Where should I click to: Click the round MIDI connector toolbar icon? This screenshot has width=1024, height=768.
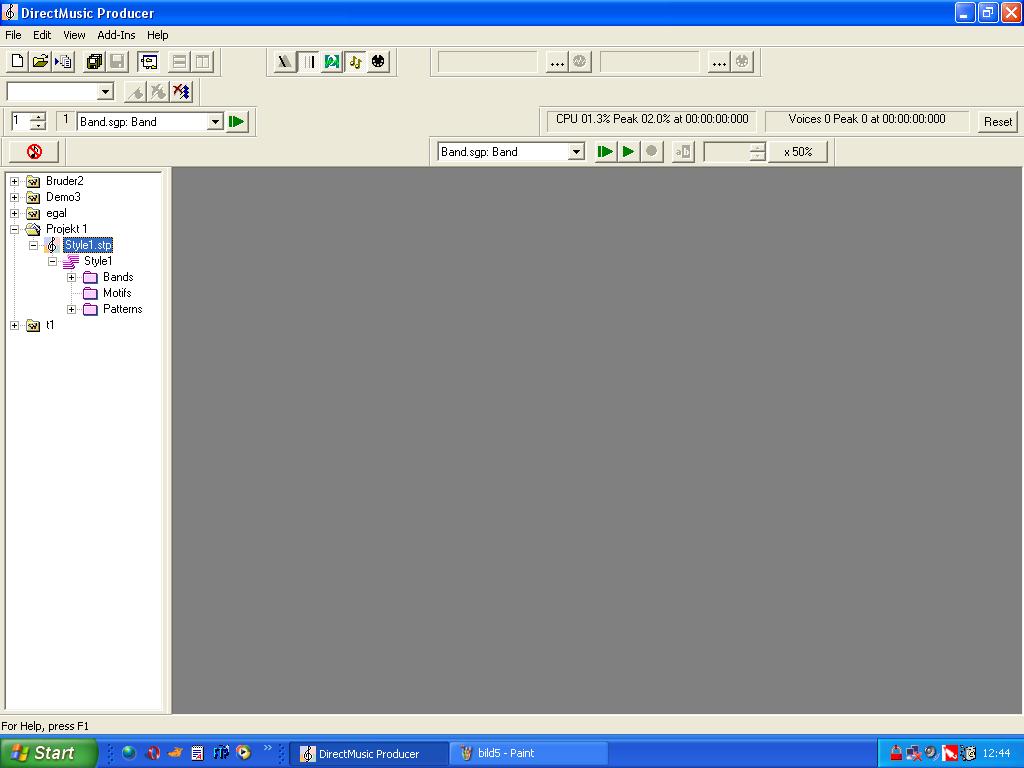378,62
